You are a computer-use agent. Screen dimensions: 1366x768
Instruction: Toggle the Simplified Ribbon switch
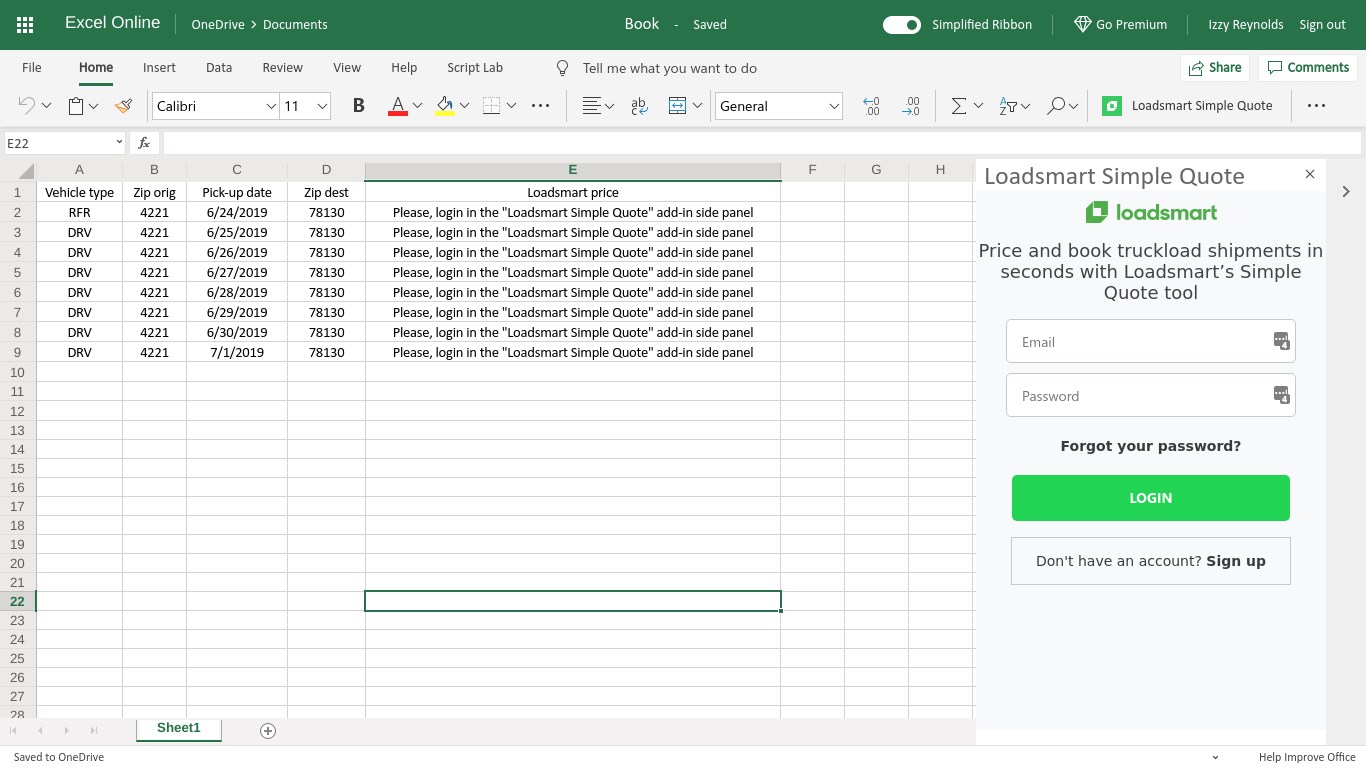[x=901, y=25]
